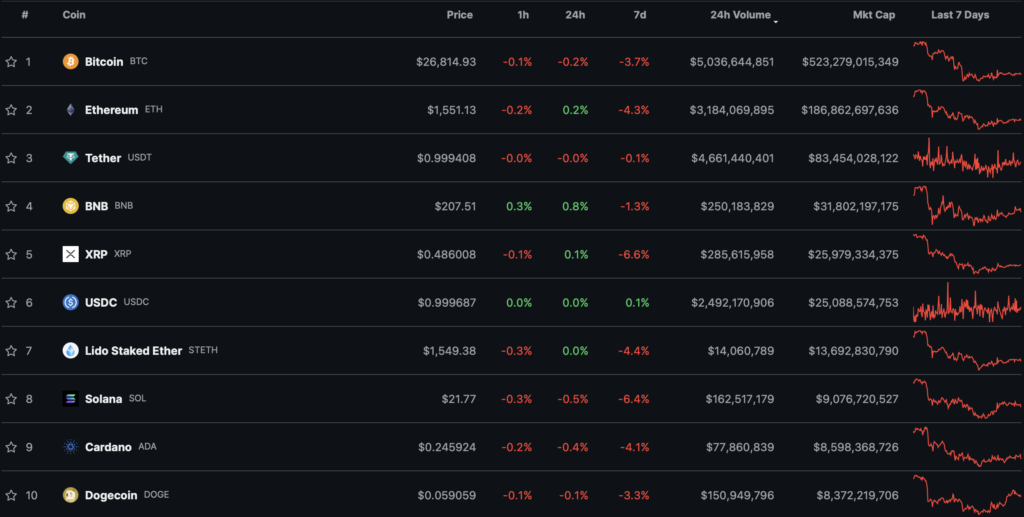Screen dimensions: 1024x517
Task: Toggle the favorite star for Tether
Action: (11, 158)
